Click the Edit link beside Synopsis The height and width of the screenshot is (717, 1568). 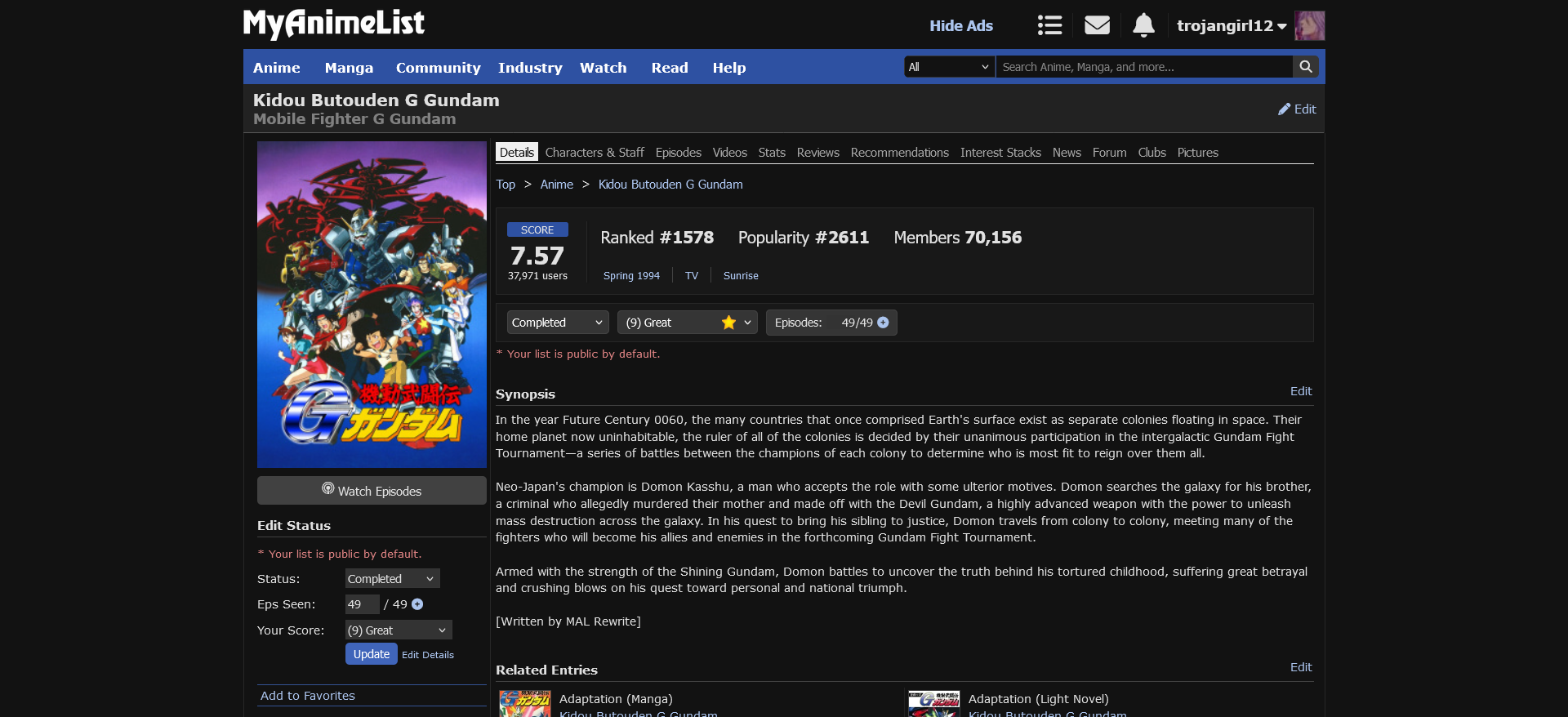[x=1301, y=391]
